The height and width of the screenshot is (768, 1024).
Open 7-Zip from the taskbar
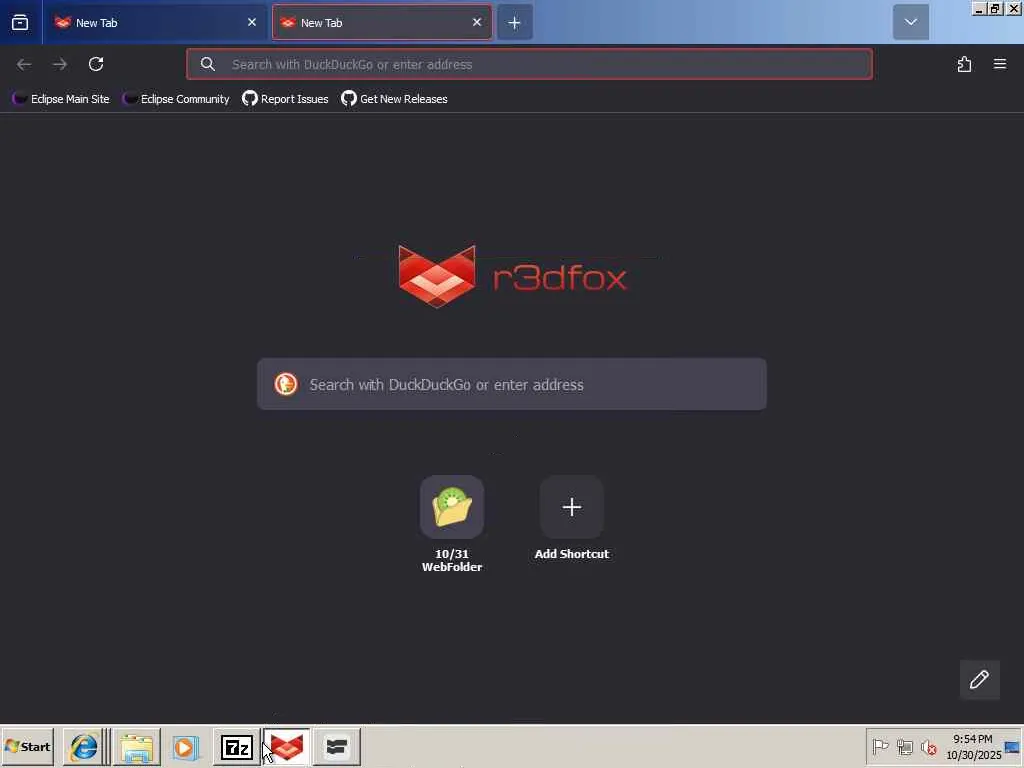point(236,746)
